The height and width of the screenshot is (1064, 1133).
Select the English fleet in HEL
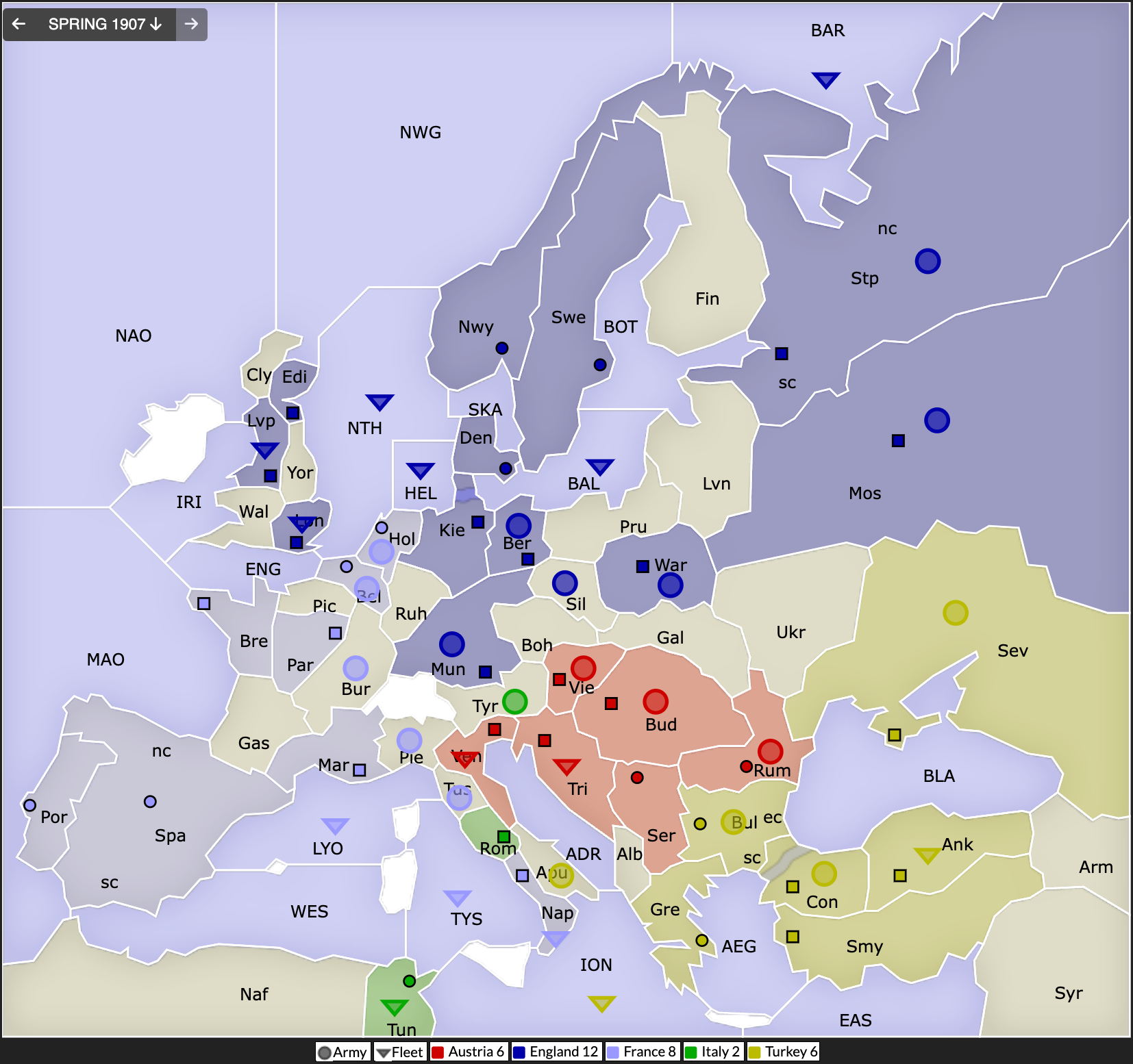pyautogui.click(x=420, y=470)
